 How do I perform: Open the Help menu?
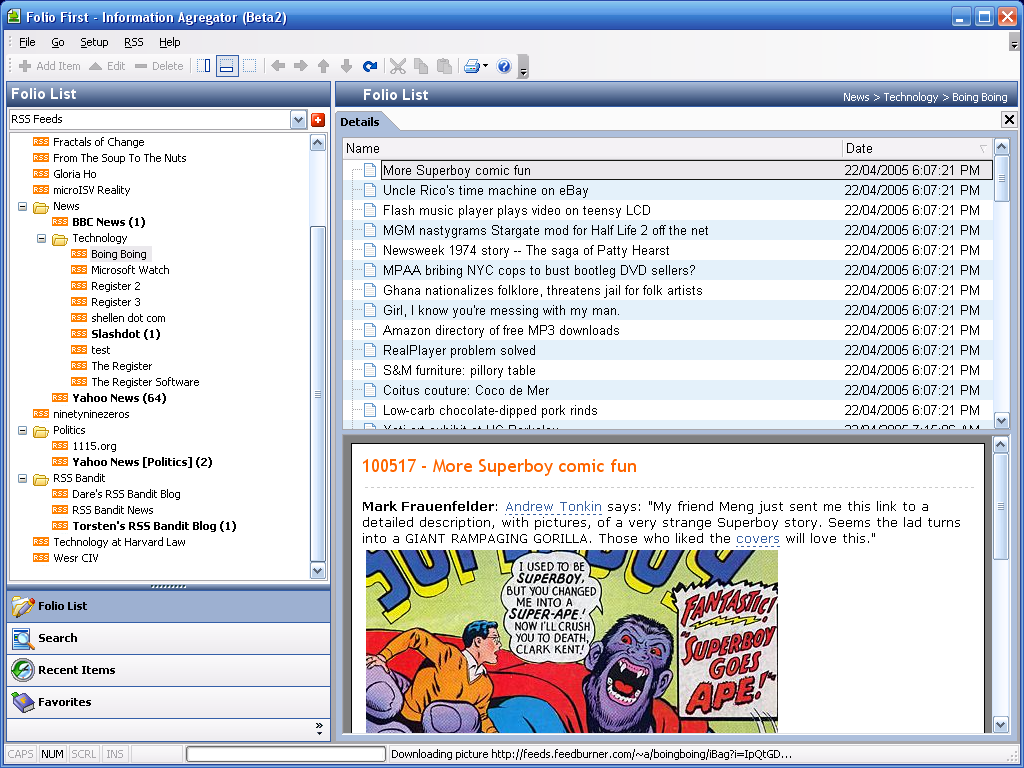tap(170, 42)
